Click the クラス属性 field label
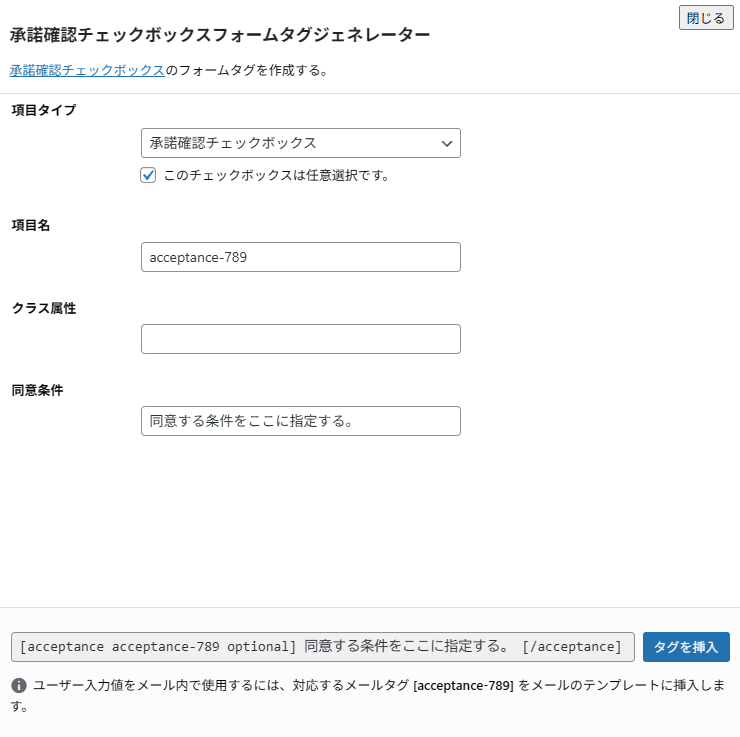The width and height of the screenshot is (740, 737). coord(43,308)
